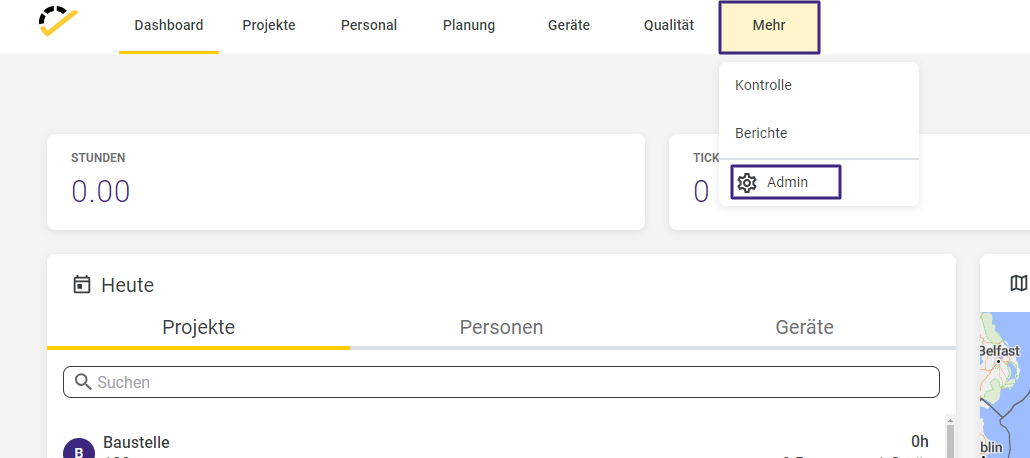The height and width of the screenshot is (458, 1030).
Task: Click the calendar icon beside Heute
Action: pyautogui.click(x=82, y=285)
